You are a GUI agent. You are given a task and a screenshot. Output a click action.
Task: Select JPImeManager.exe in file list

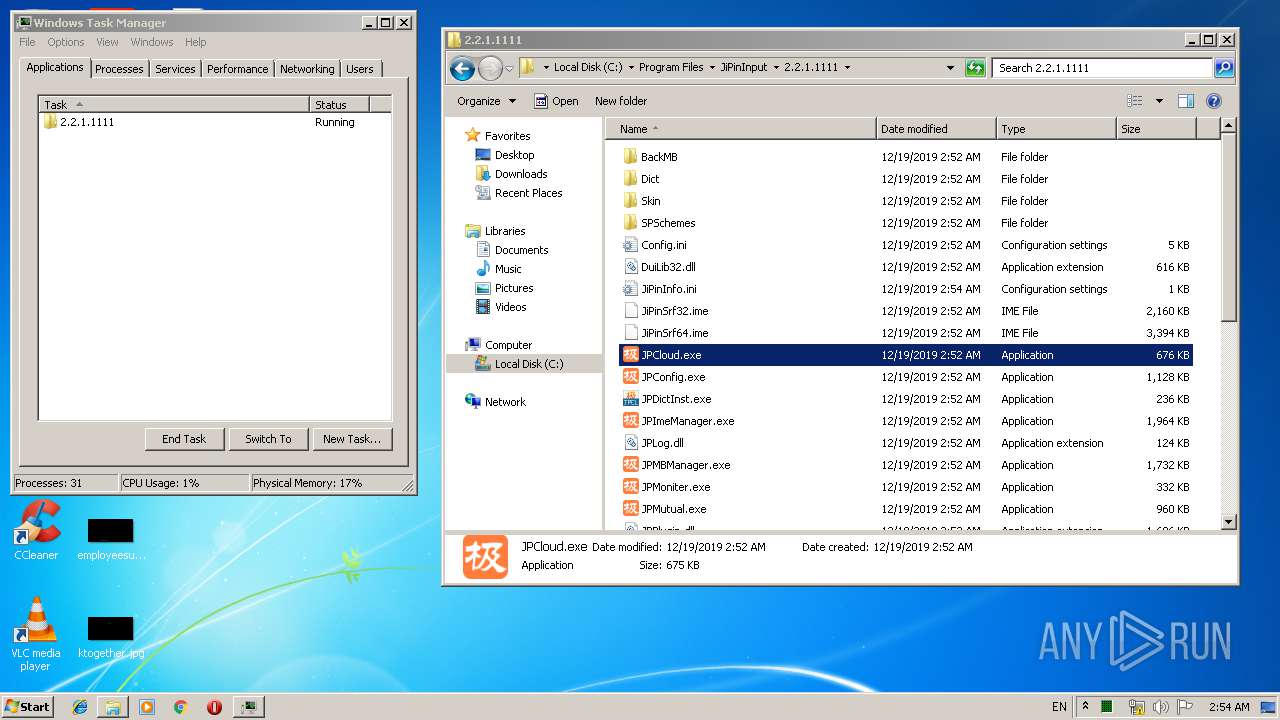[x=687, y=421]
